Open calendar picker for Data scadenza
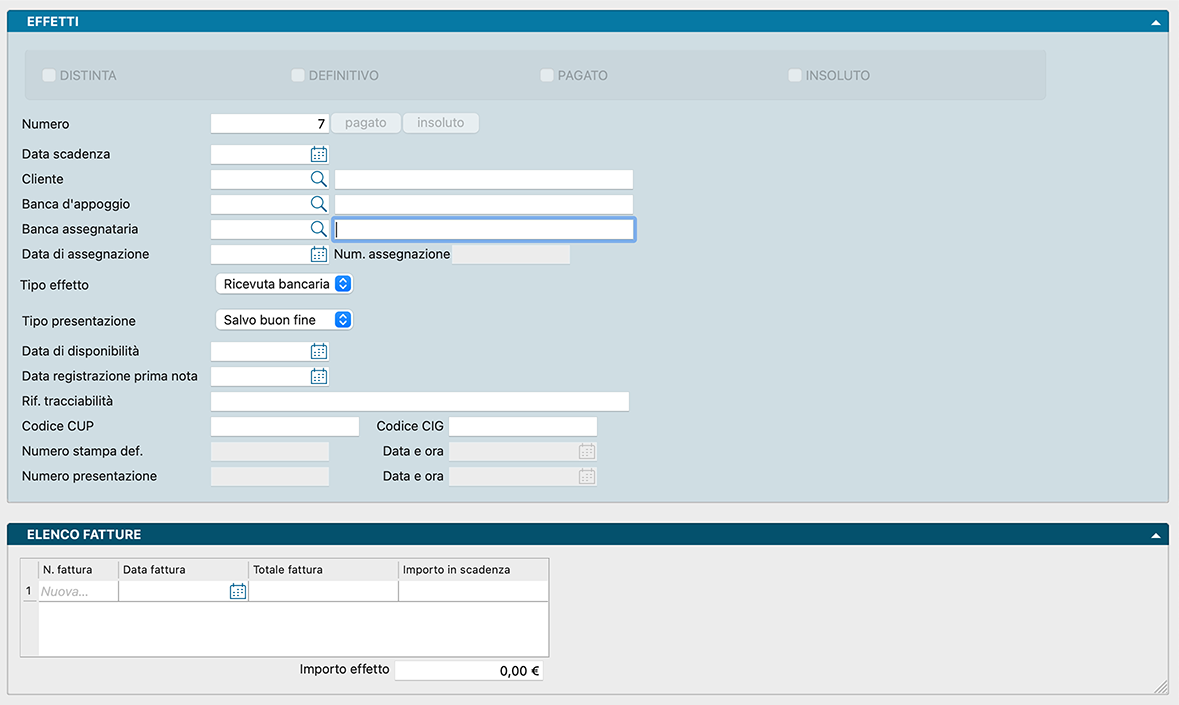This screenshot has height=705, width=1179. click(x=319, y=154)
